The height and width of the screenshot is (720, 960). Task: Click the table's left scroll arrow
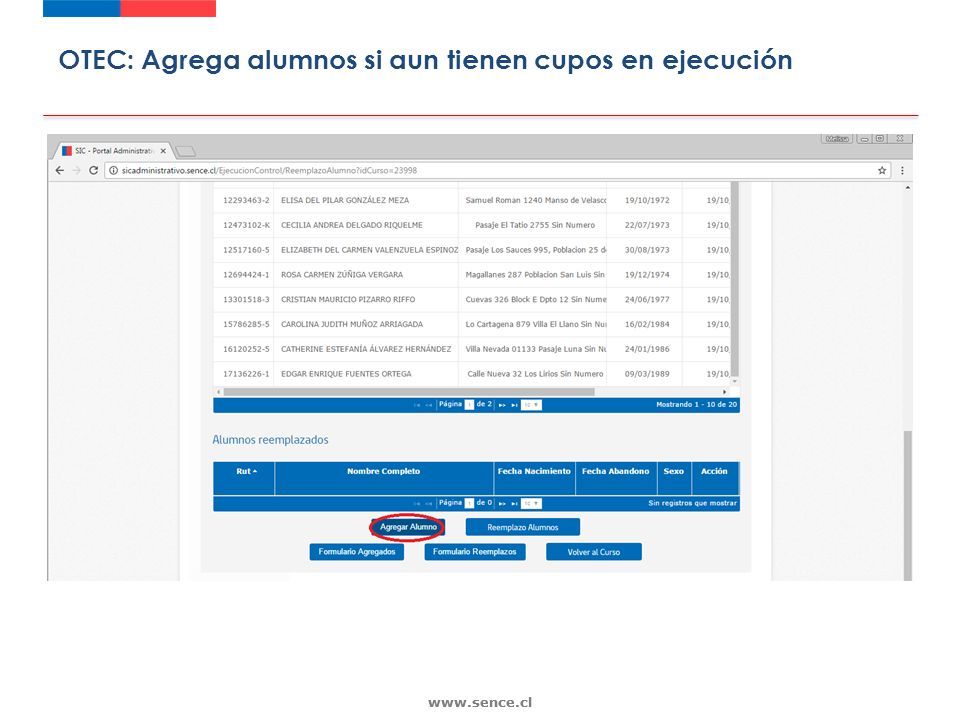219,392
